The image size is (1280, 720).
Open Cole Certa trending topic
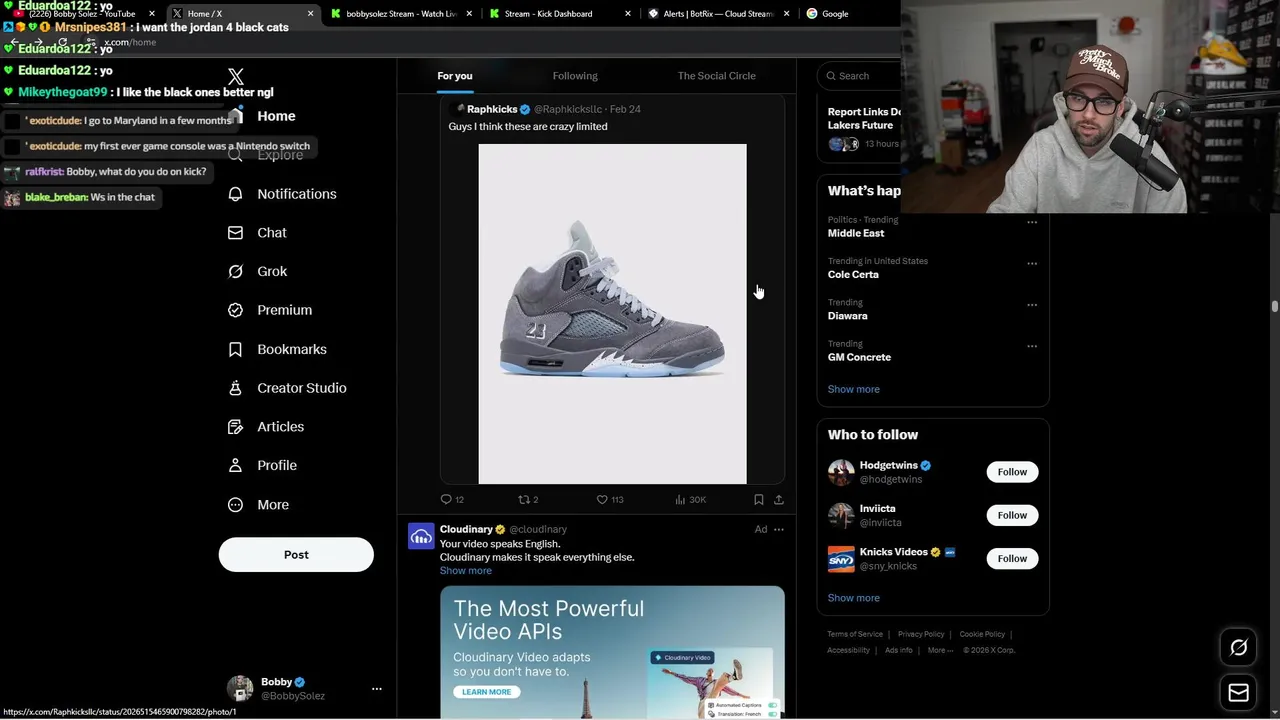pos(853,274)
